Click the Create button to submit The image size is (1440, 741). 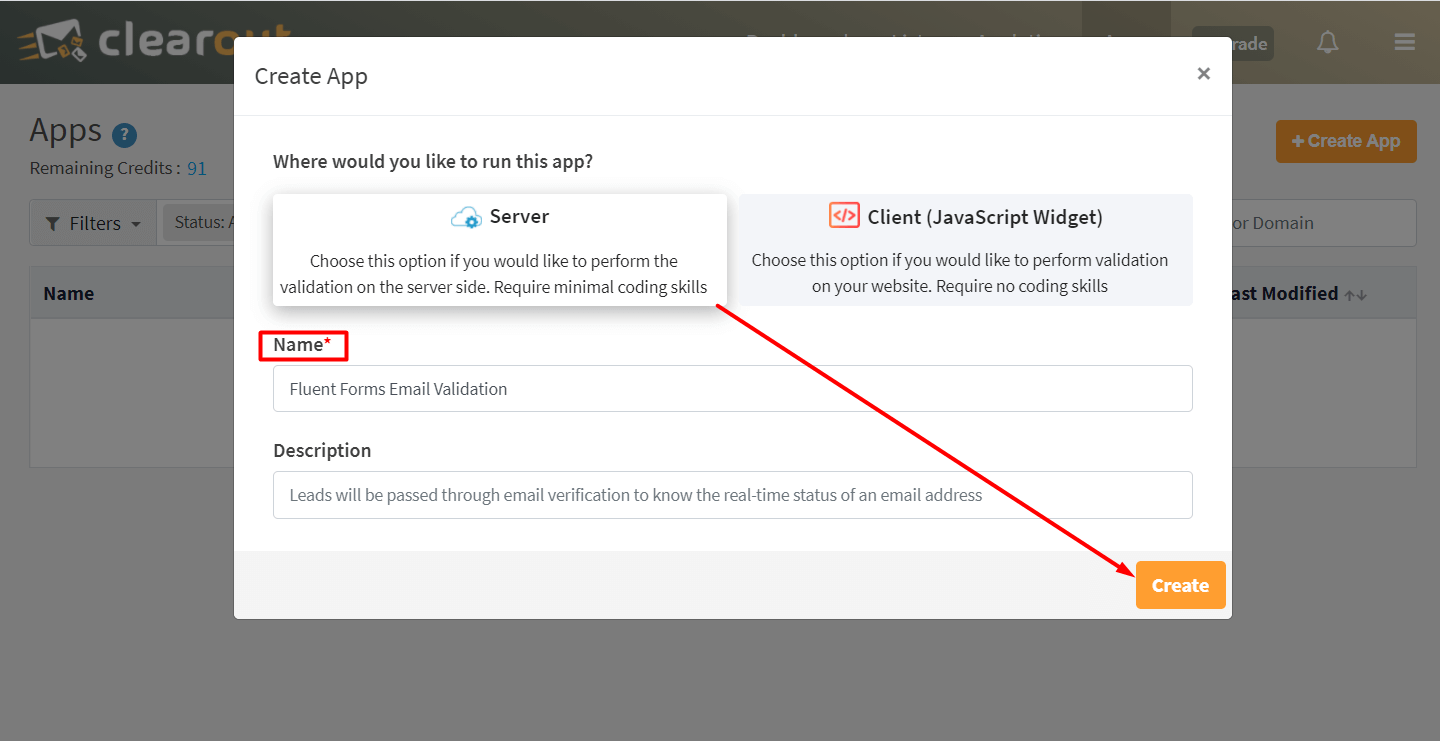pos(1180,585)
